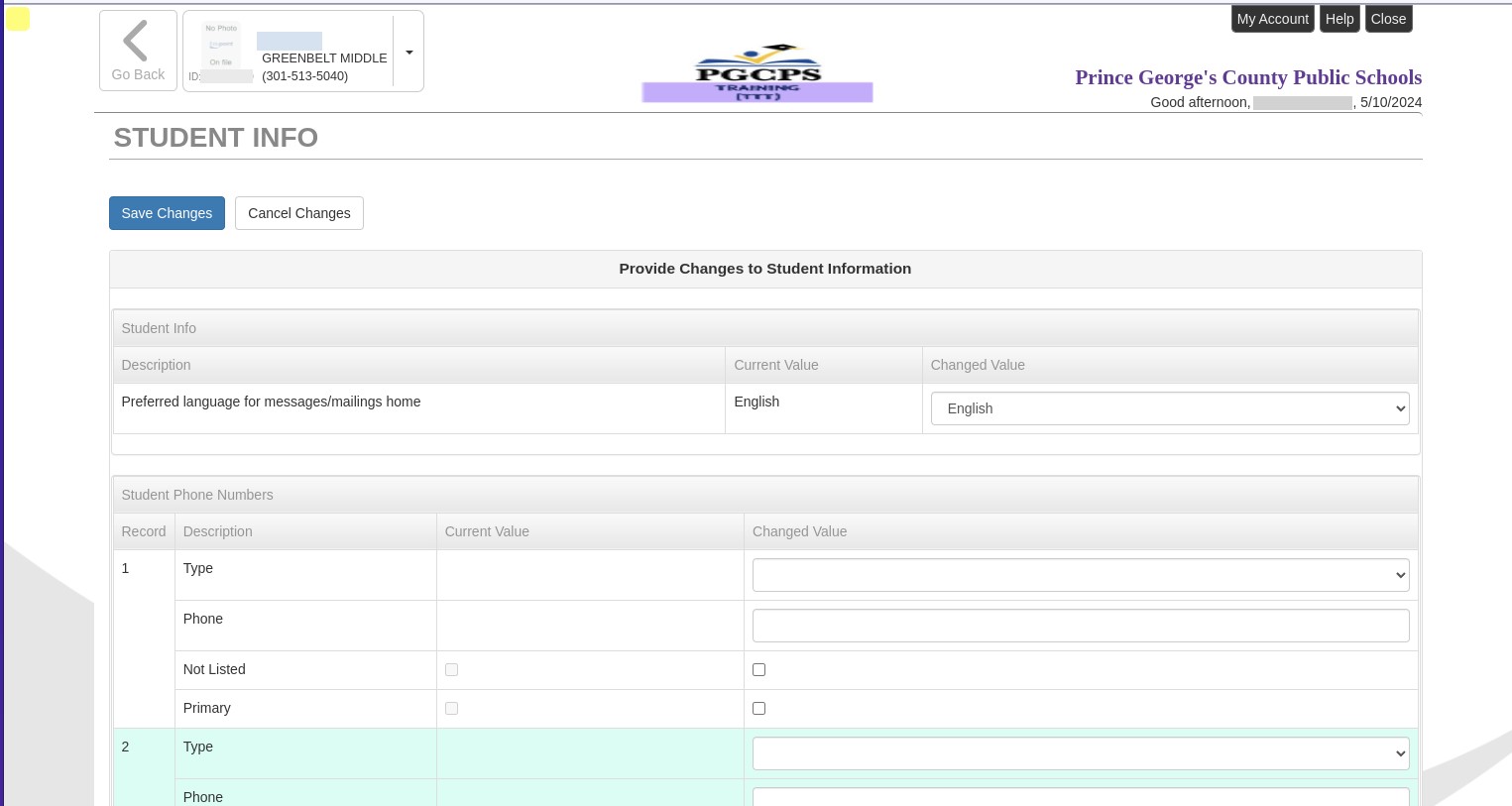Open the Help menu item
Screen dimensions: 1512x806
coord(1338,19)
